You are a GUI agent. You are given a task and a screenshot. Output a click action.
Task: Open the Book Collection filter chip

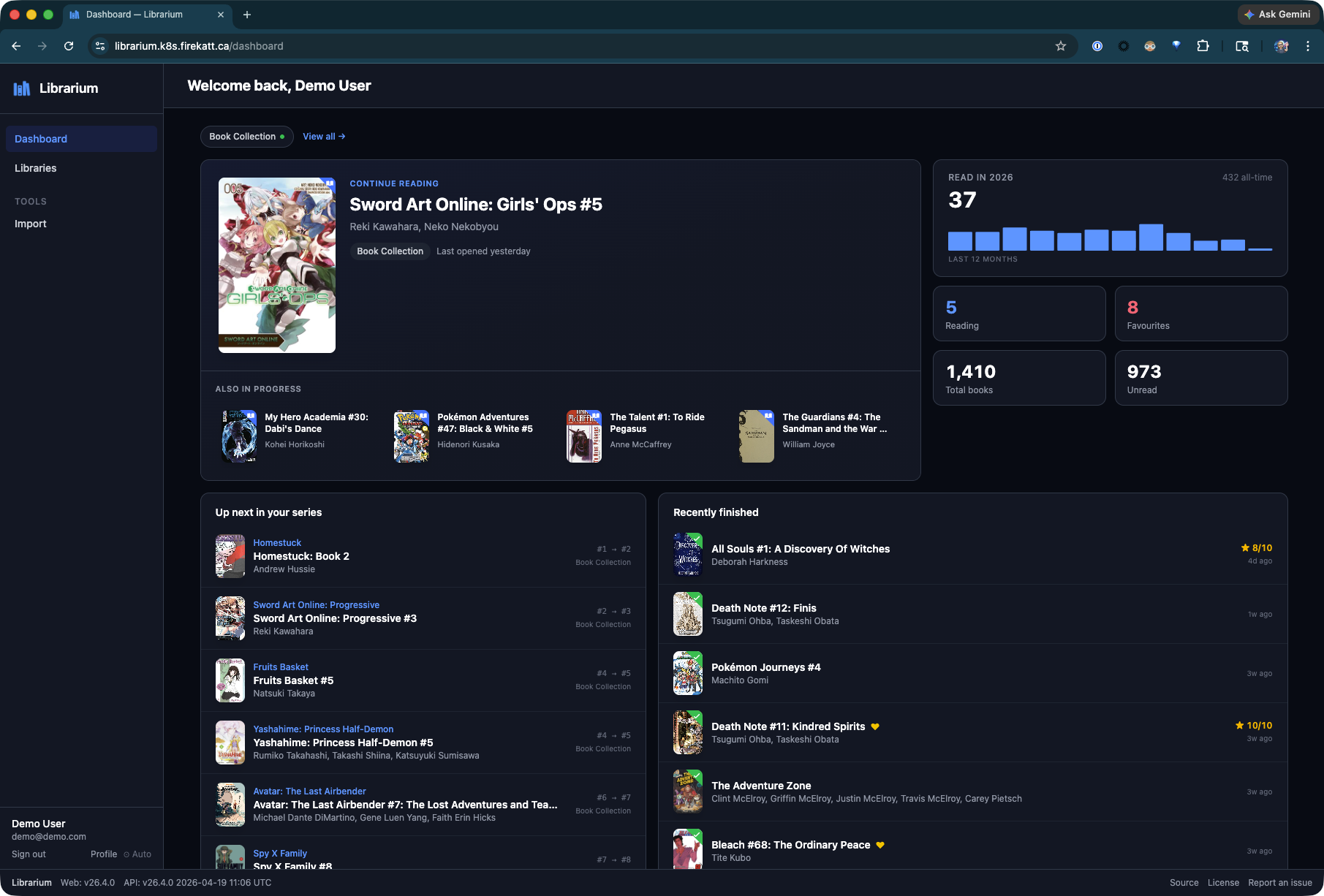pos(246,137)
